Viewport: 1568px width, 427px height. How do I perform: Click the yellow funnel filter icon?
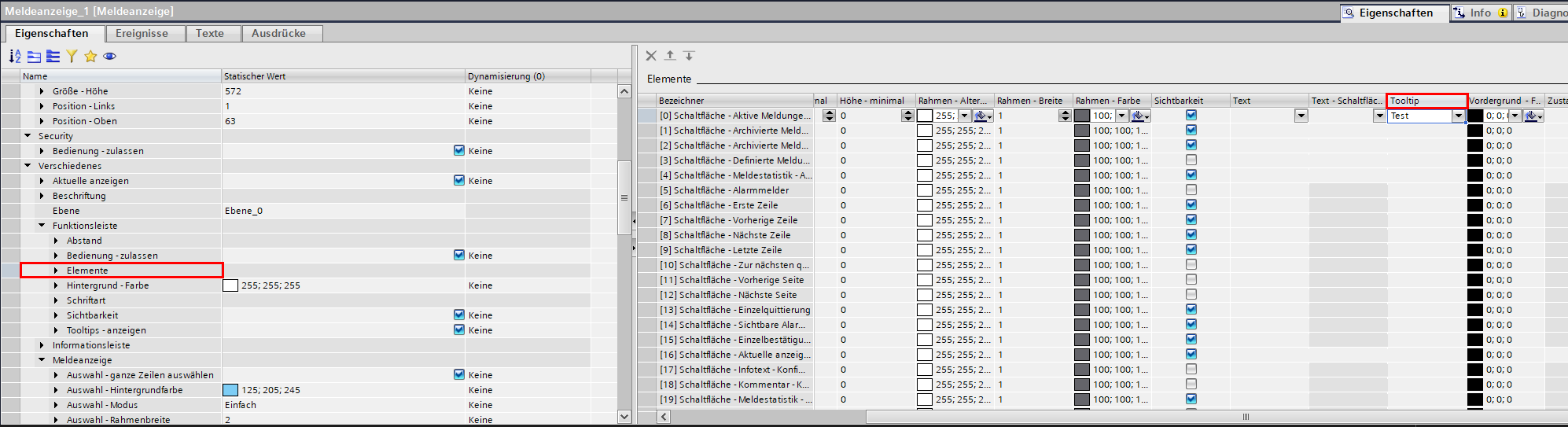pyautogui.click(x=72, y=56)
